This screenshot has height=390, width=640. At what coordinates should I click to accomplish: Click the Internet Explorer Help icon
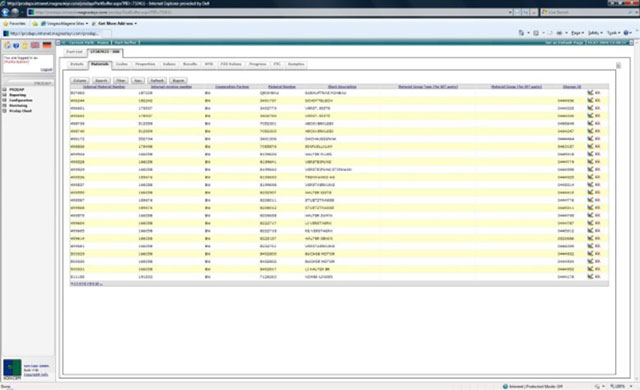(627, 33)
